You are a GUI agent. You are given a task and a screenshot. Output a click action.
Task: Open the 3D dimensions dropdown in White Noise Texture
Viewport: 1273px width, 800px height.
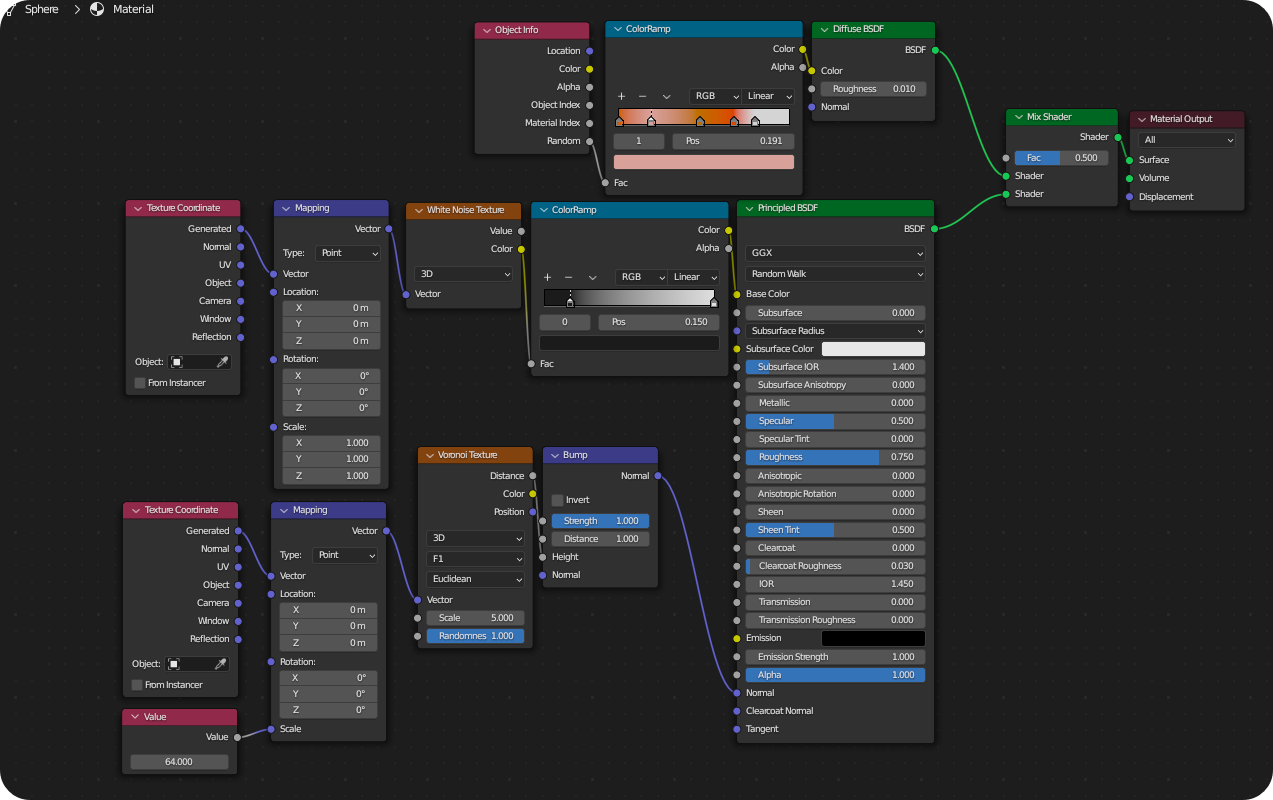coord(464,274)
